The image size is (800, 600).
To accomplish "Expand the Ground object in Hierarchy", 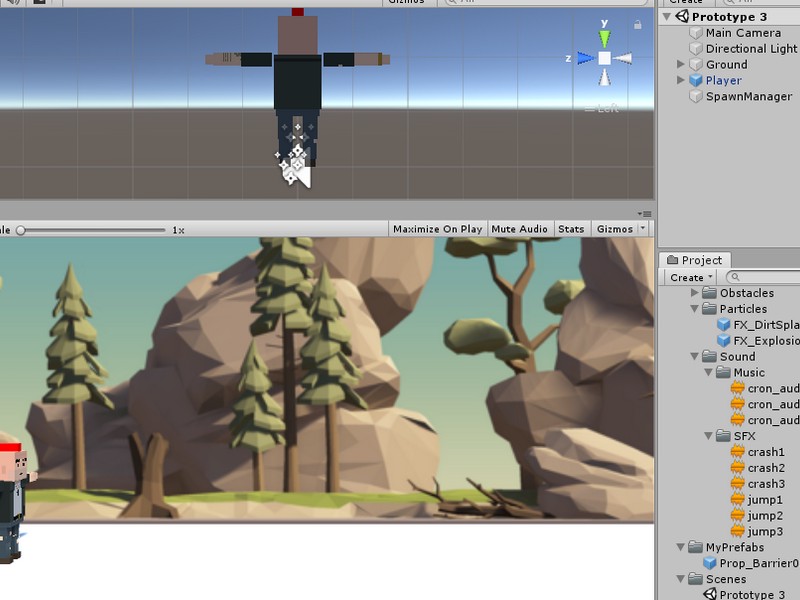I will 681,65.
